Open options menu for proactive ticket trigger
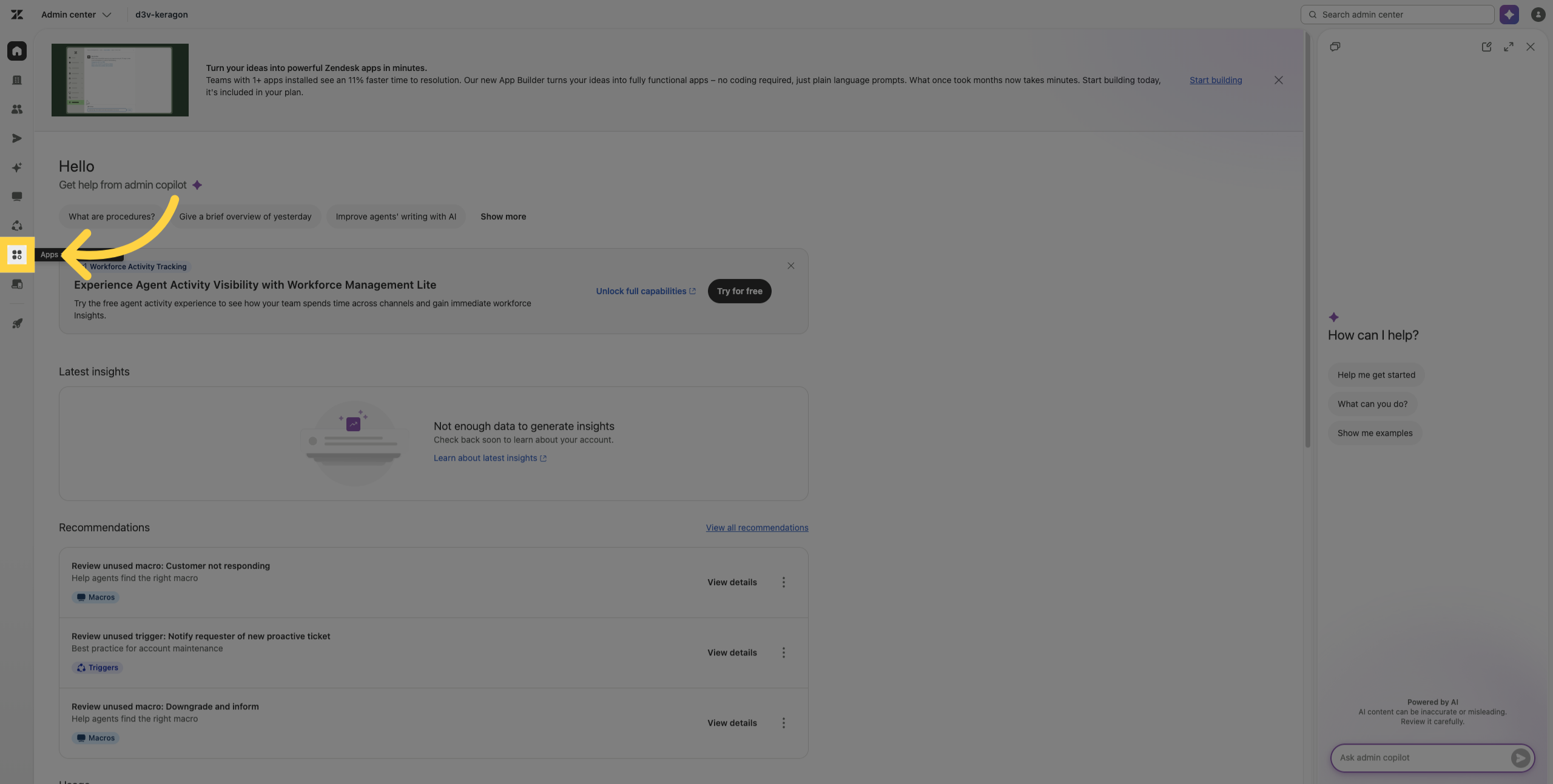The height and width of the screenshot is (784, 1553). pyautogui.click(x=783, y=652)
